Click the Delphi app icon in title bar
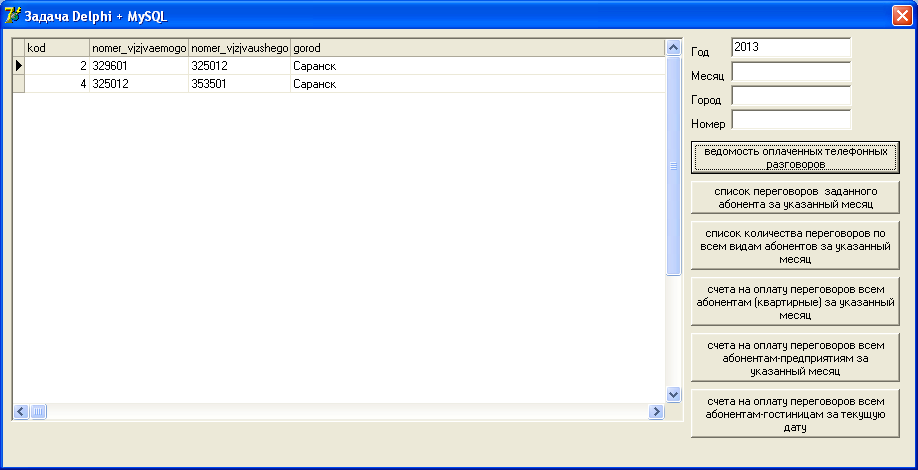This screenshot has height=470, width=918. (12, 16)
